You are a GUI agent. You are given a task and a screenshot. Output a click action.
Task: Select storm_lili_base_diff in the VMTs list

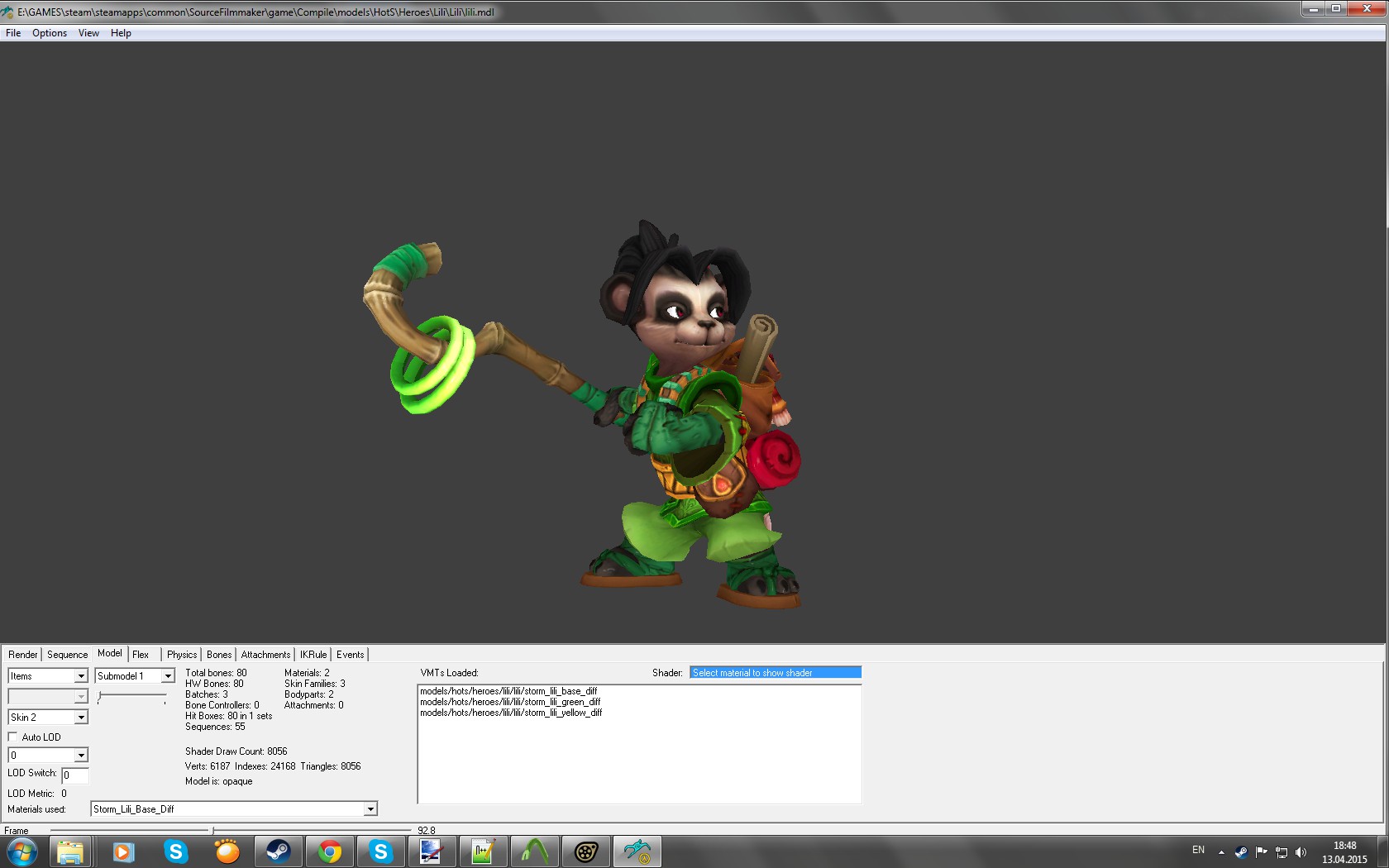(508, 691)
